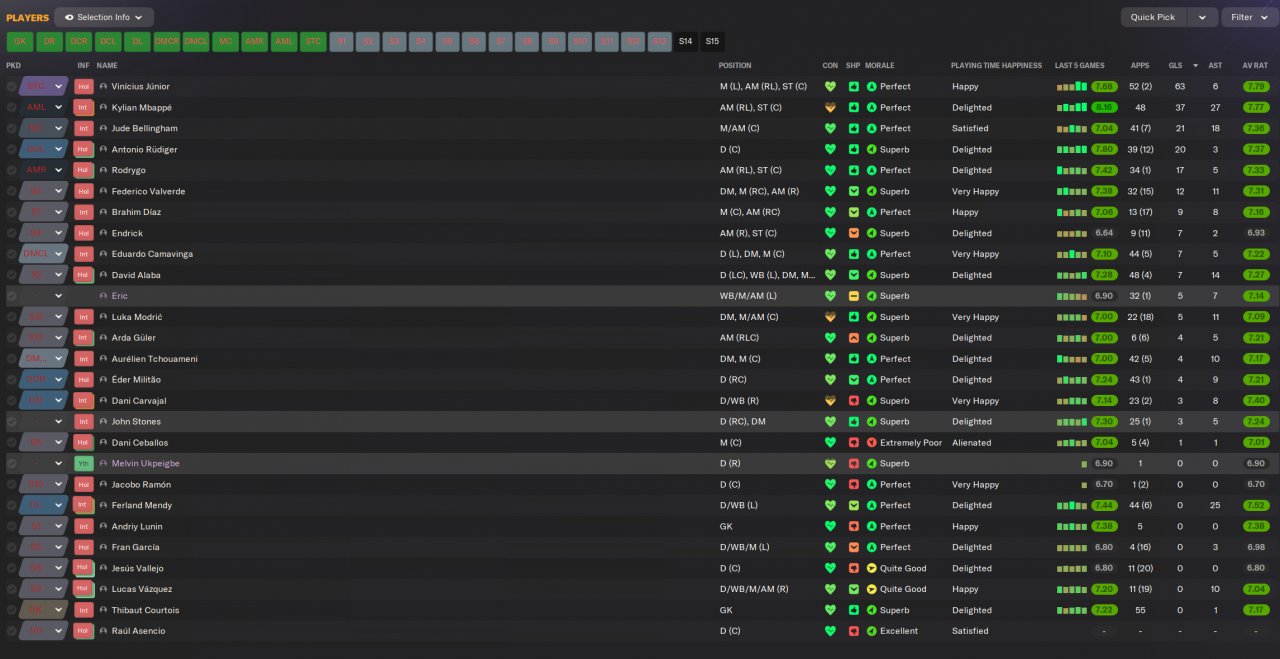Open Vinícius Júnior's STC position dropdown
This screenshot has width=1280, height=659.
[x=44, y=87]
